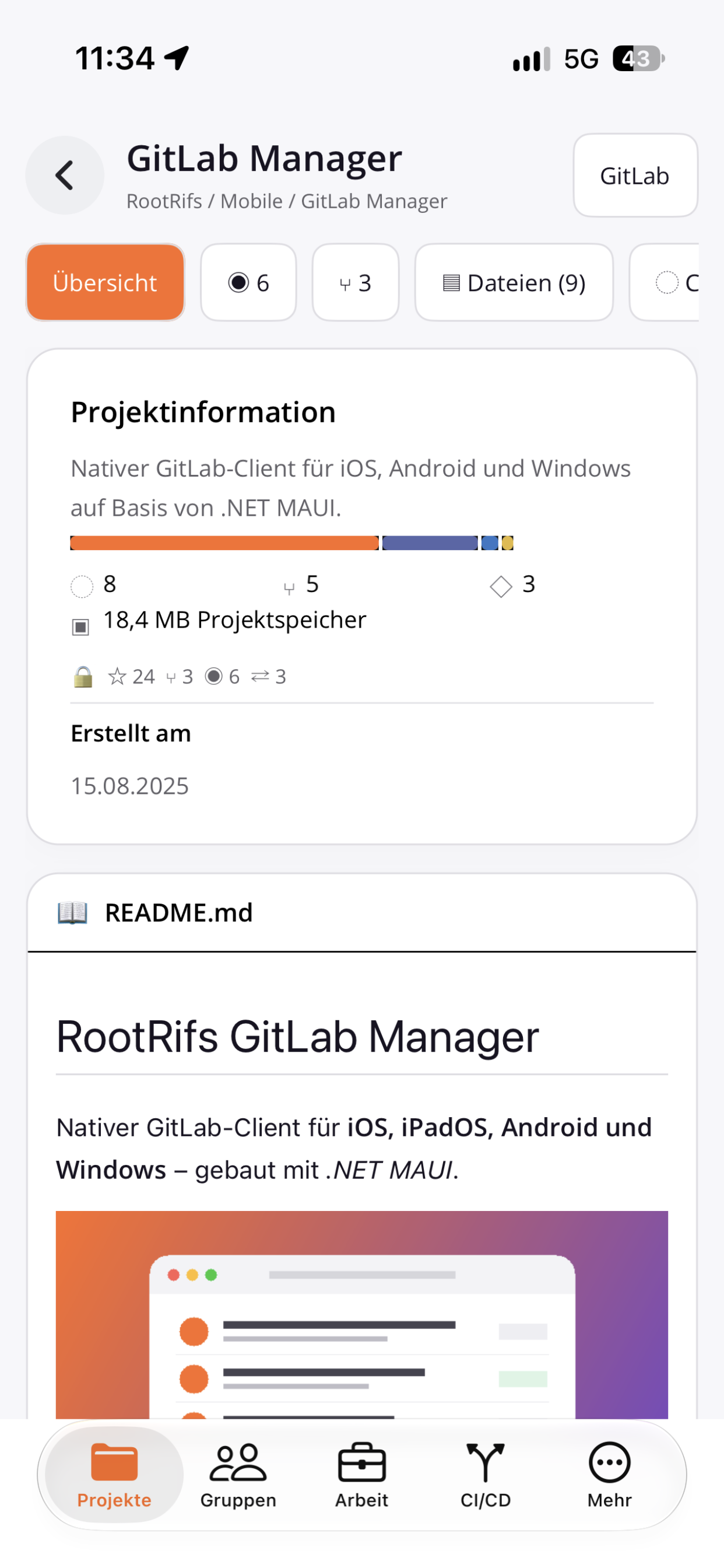
Task: Tap the commits count icon beside 8
Action: pos(82,587)
